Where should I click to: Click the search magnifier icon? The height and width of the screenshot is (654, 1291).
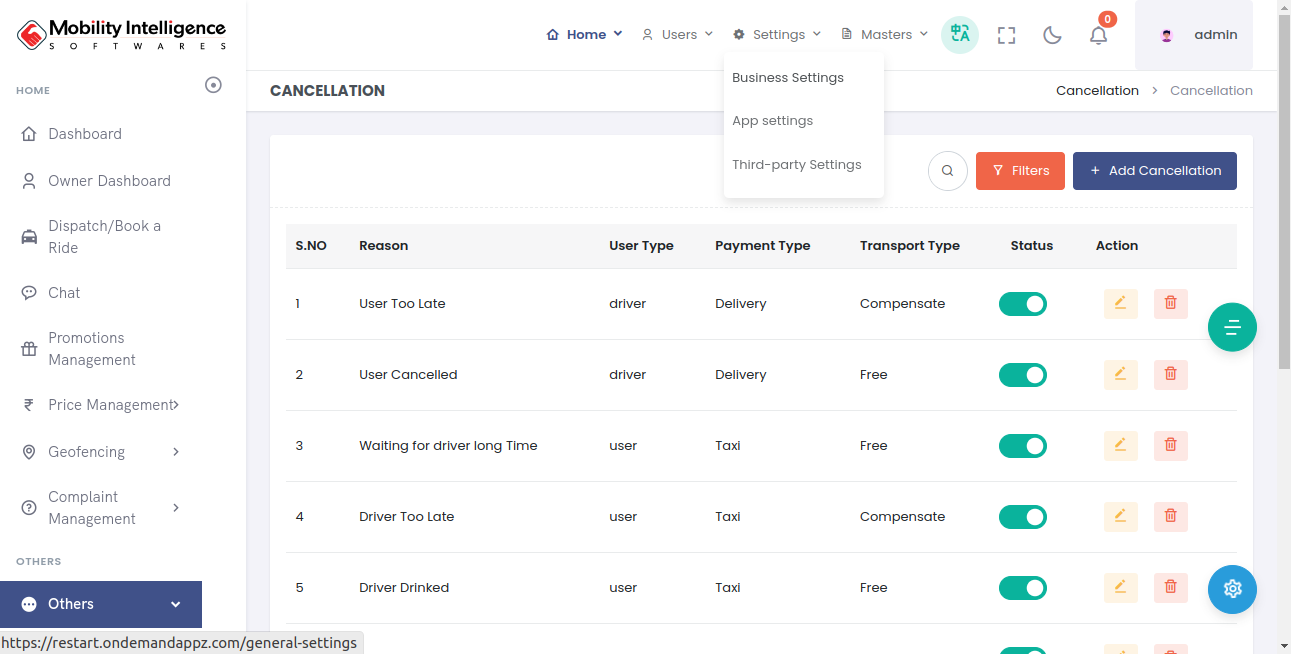[947, 171]
